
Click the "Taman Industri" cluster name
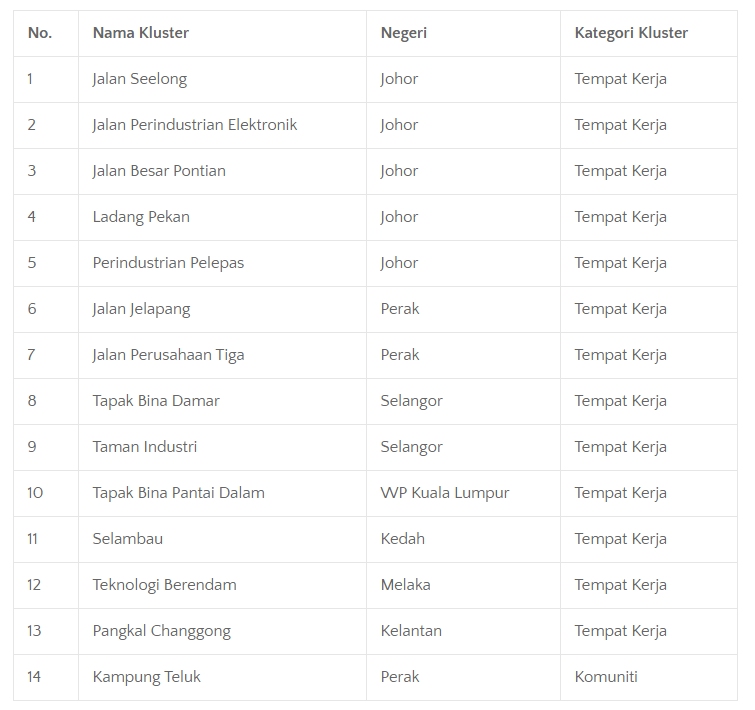coord(145,447)
